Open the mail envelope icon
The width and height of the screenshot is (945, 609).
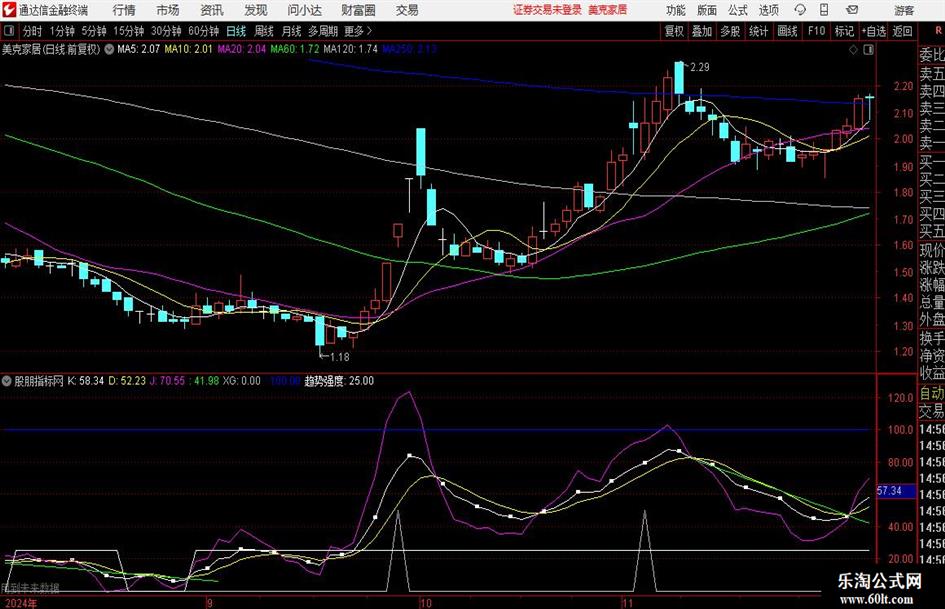[x=852, y=10]
